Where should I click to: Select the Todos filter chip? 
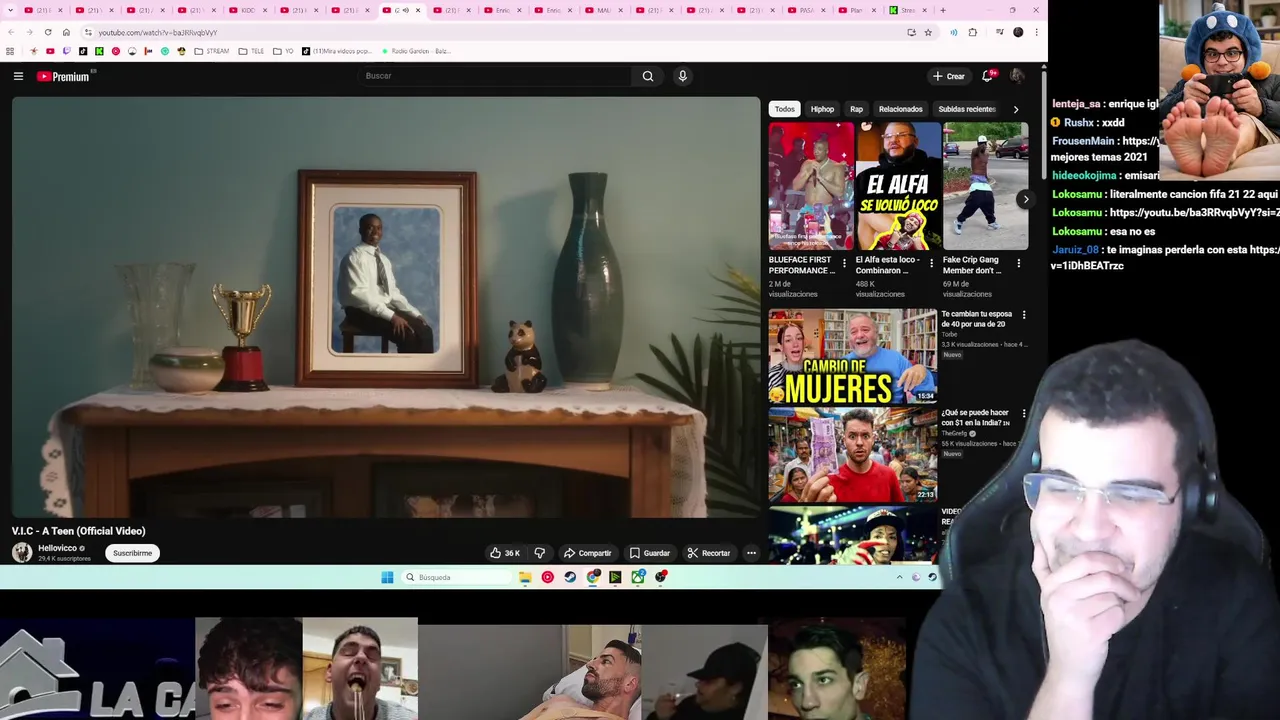(x=785, y=109)
